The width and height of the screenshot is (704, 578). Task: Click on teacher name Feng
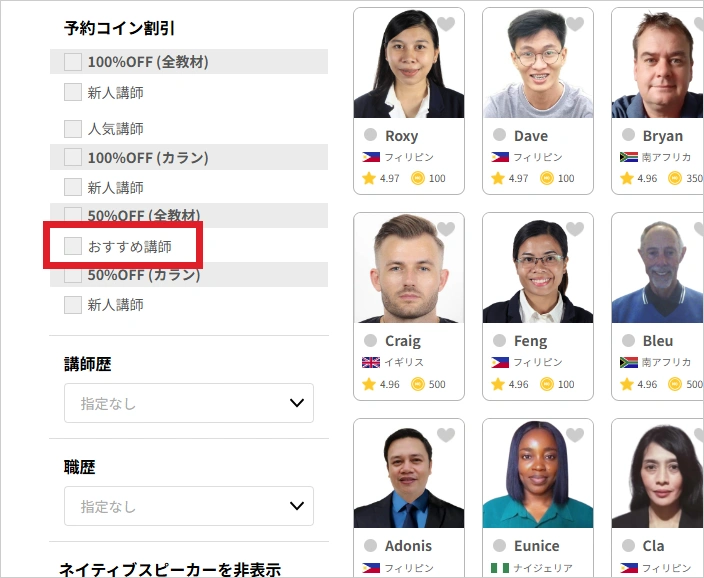(x=530, y=341)
